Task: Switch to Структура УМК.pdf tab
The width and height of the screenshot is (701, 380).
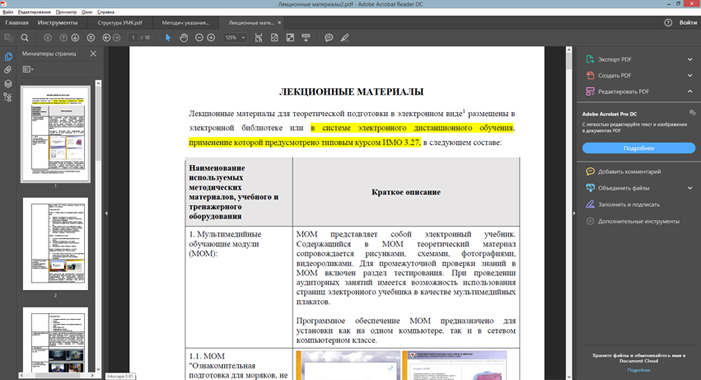Action: click(x=120, y=22)
